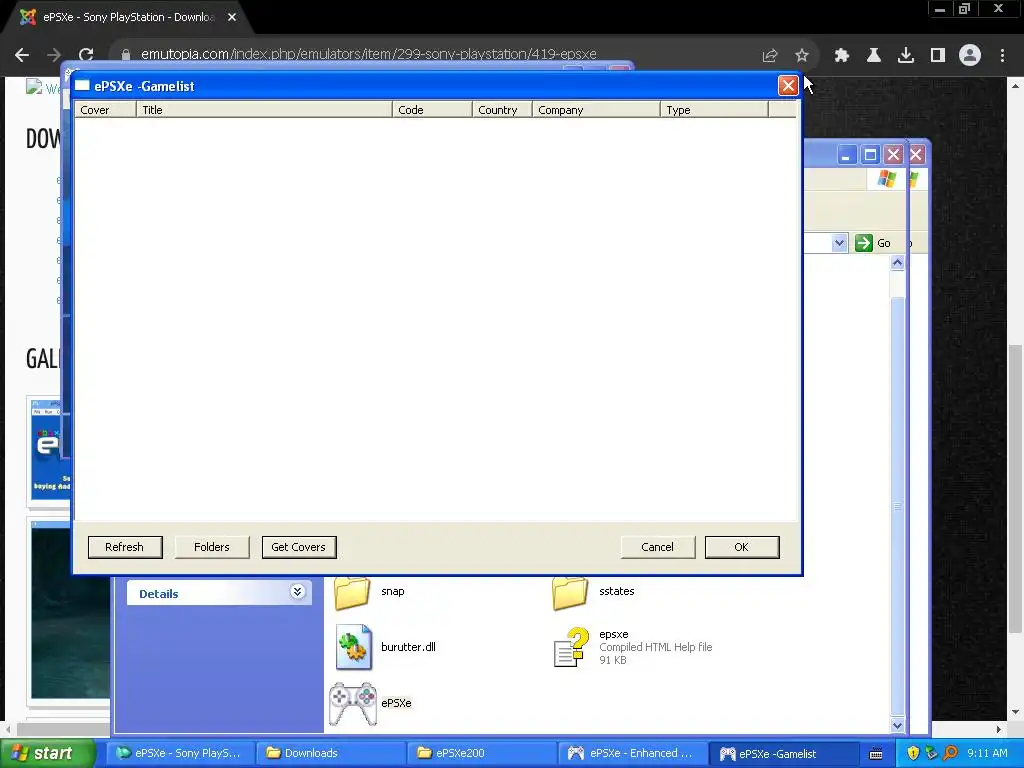1024x768 pixels.
Task: Sort by the Country column header
Action: (502, 110)
